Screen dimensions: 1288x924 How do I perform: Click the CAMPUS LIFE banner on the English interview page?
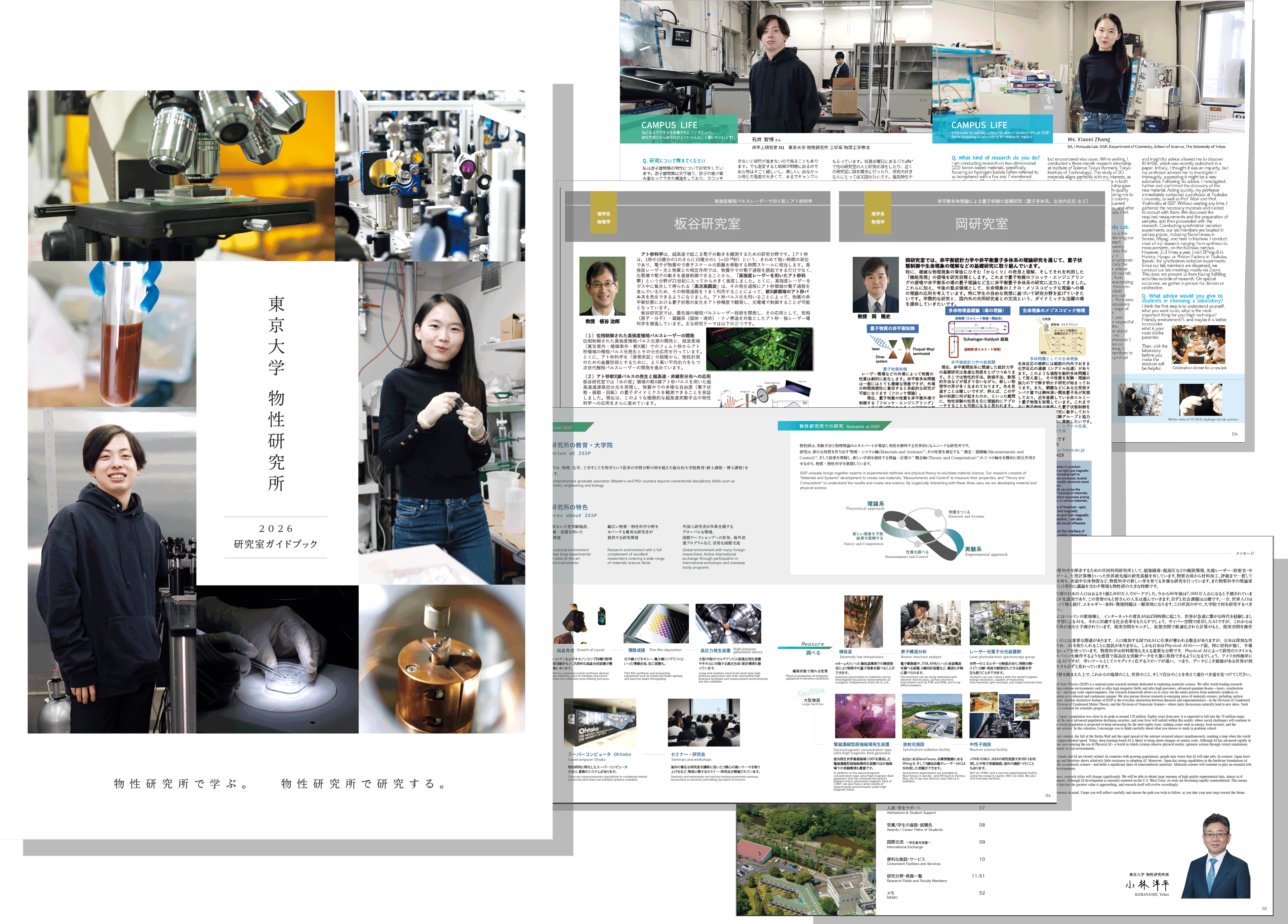pyautogui.click(x=992, y=129)
